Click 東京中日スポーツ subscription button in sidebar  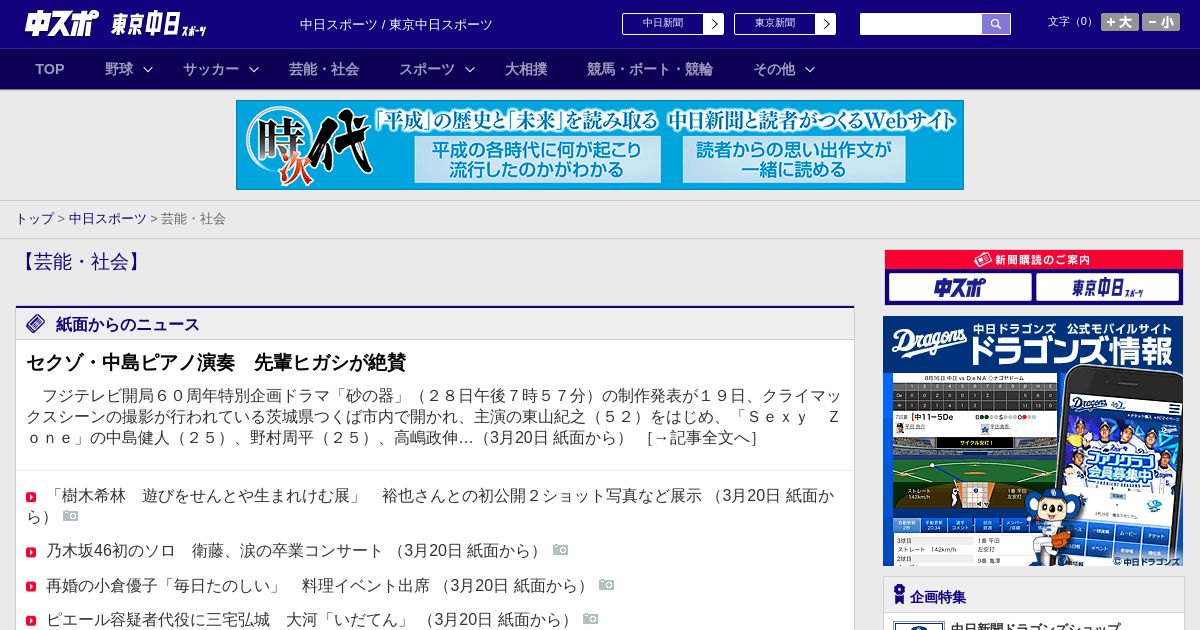point(1108,288)
